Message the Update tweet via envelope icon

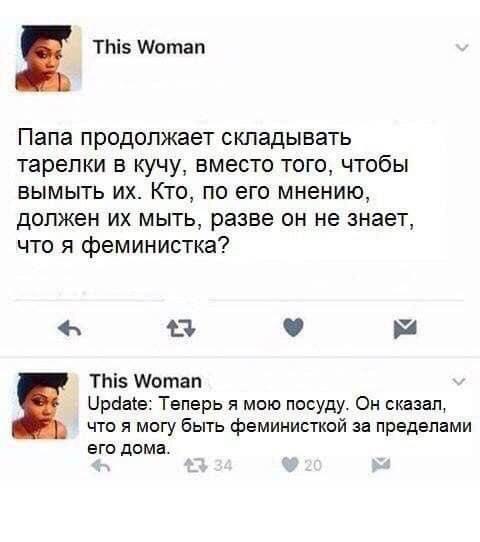pos(381,465)
